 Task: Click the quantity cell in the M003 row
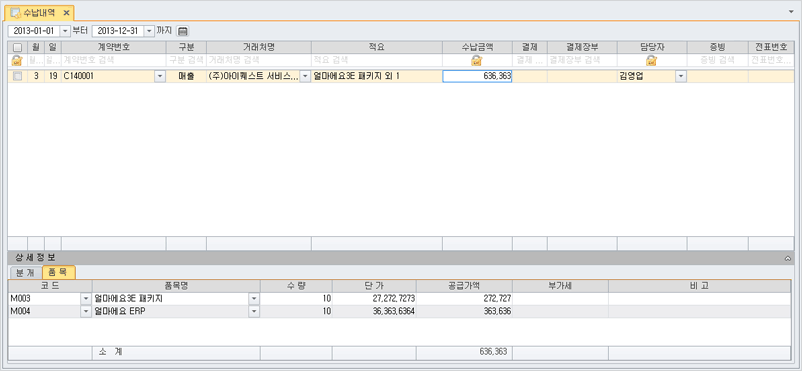(x=297, y=298)
